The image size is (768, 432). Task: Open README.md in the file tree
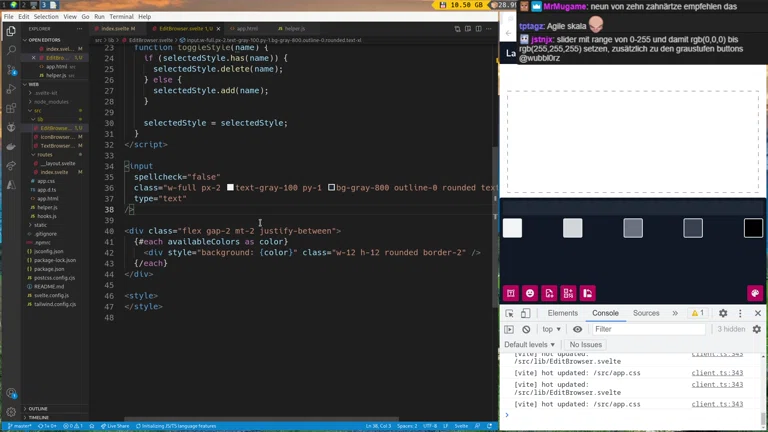tap(49, 287)
